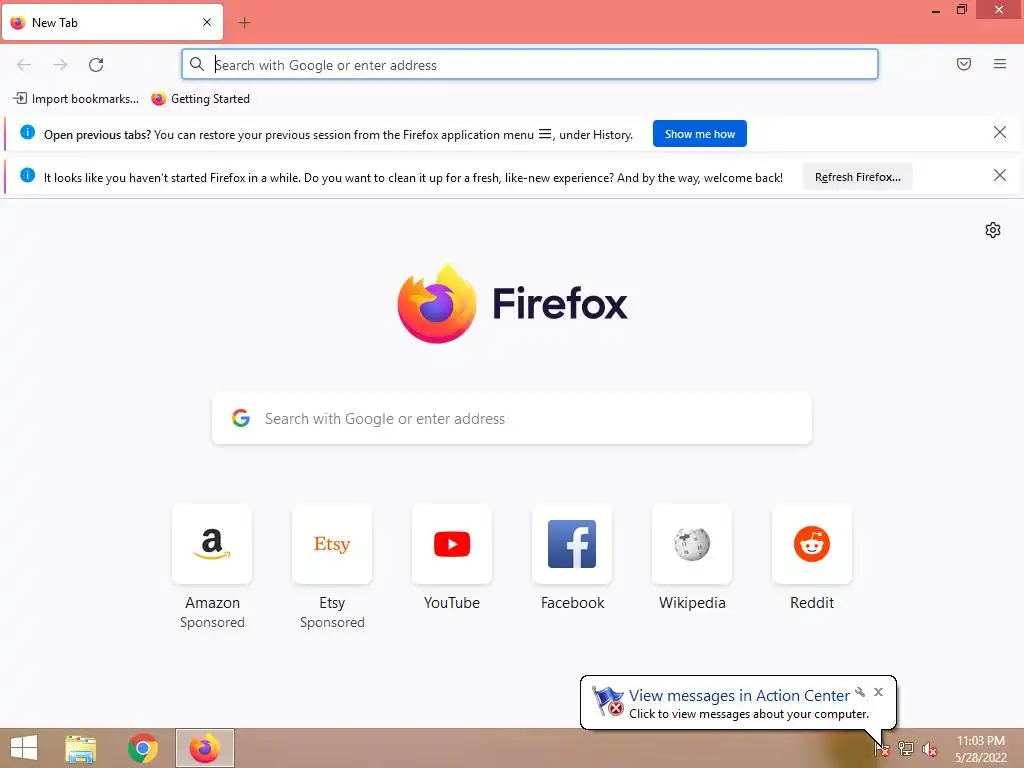Screen dimensions: 1024x768
Task: Click the Firefox logo on the page
Action: click(x=437, y=303)
